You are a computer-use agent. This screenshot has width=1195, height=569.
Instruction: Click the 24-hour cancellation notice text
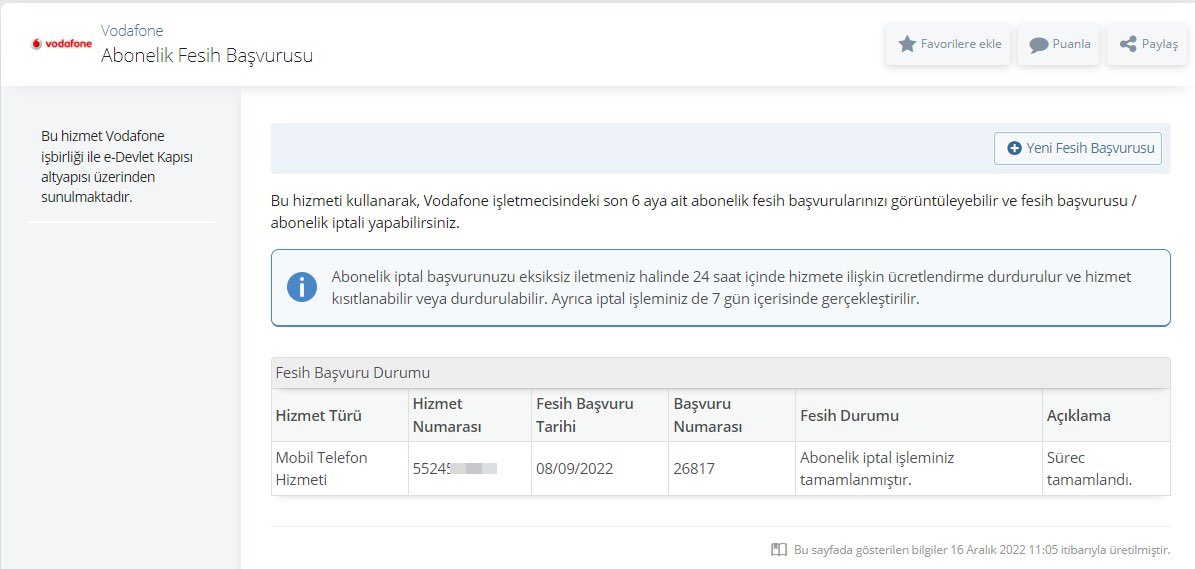coord(731,287)
